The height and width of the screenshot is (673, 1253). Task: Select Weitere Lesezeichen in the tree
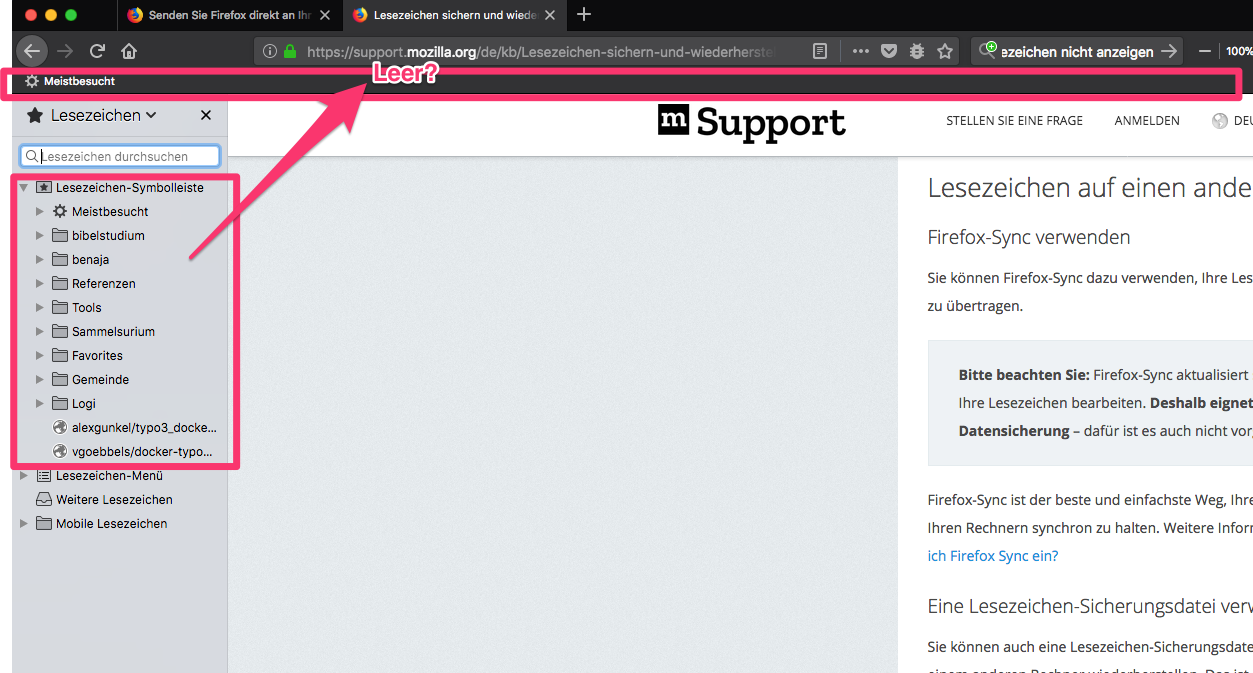pyautogui.click(x=114, y=499)
